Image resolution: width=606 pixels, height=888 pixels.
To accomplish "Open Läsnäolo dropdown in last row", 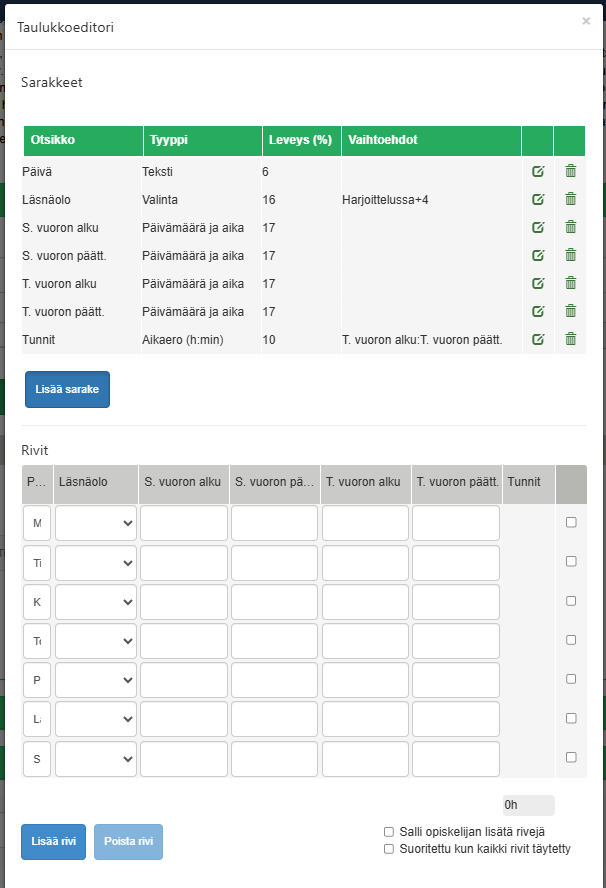I will click(96, 759).
